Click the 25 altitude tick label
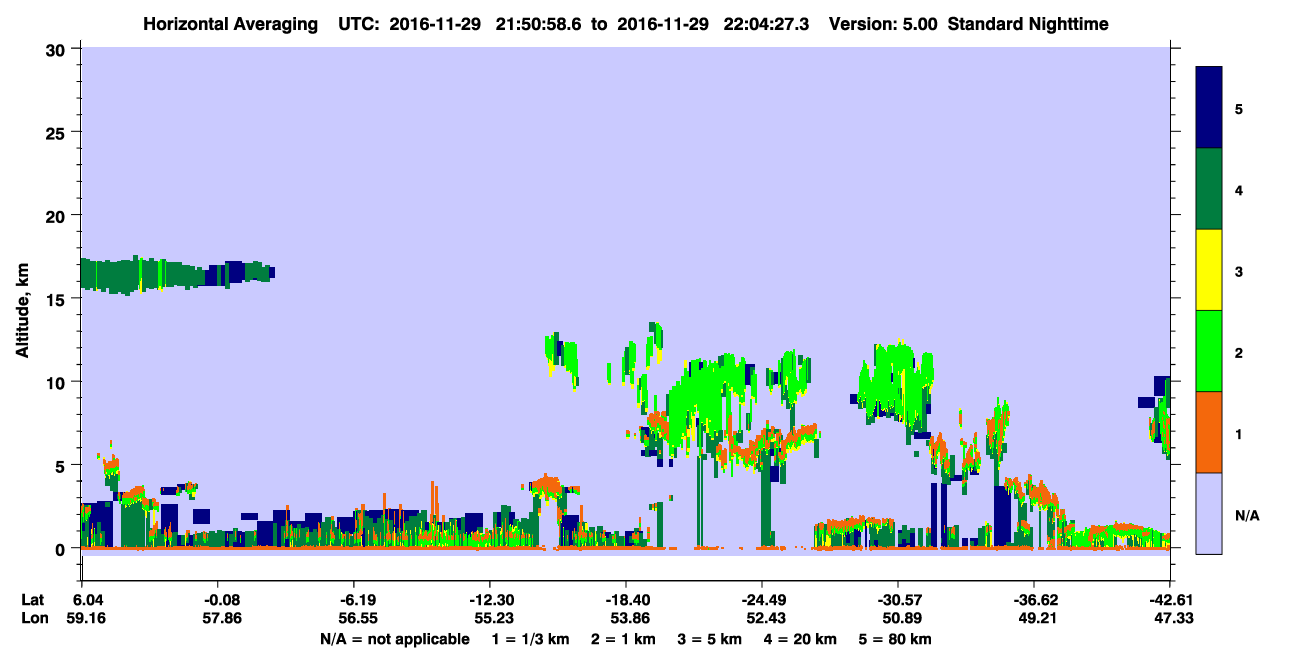 [58, 132]
